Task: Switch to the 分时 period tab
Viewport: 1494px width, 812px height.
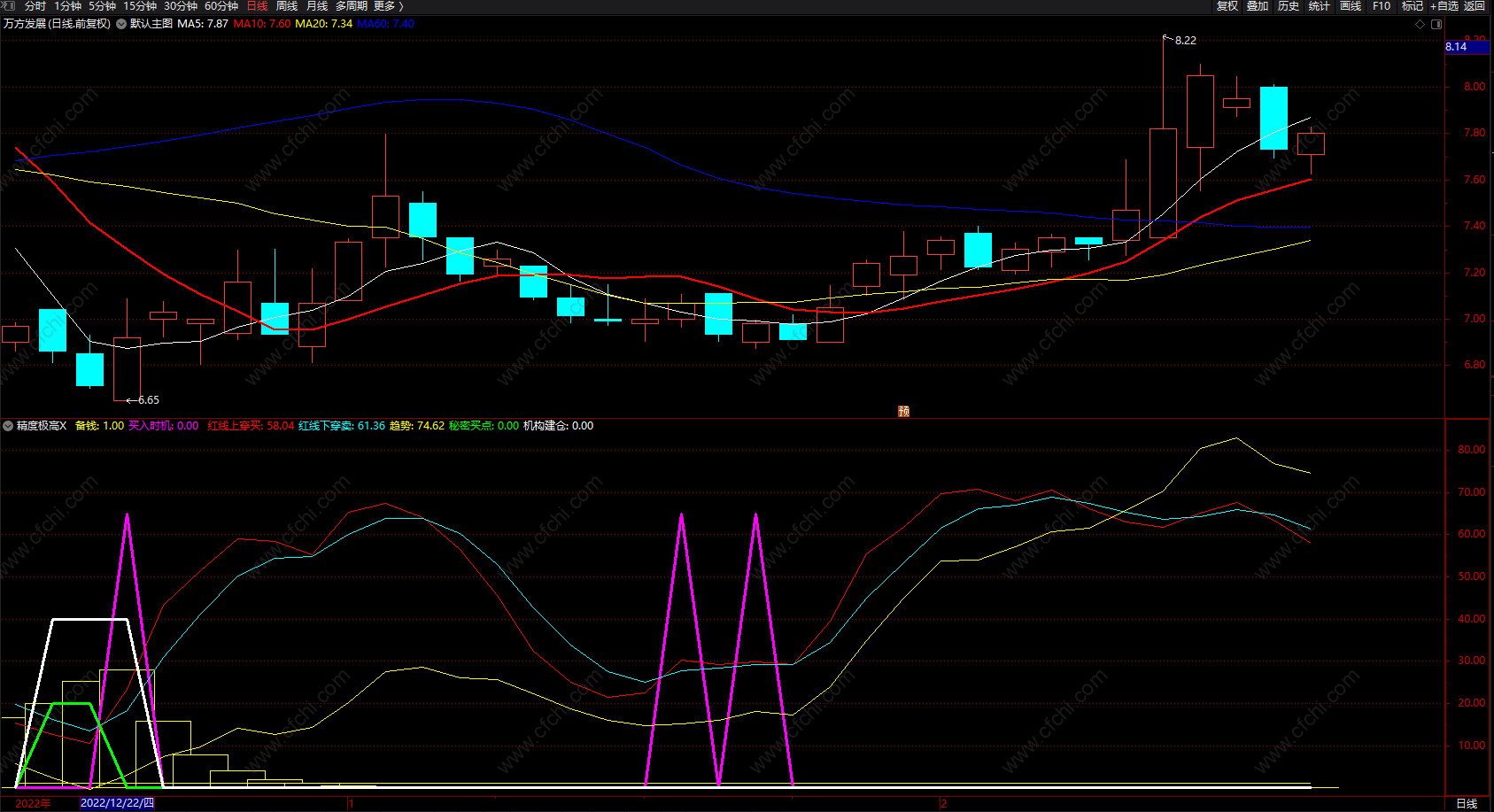Action: click(35, 6)
